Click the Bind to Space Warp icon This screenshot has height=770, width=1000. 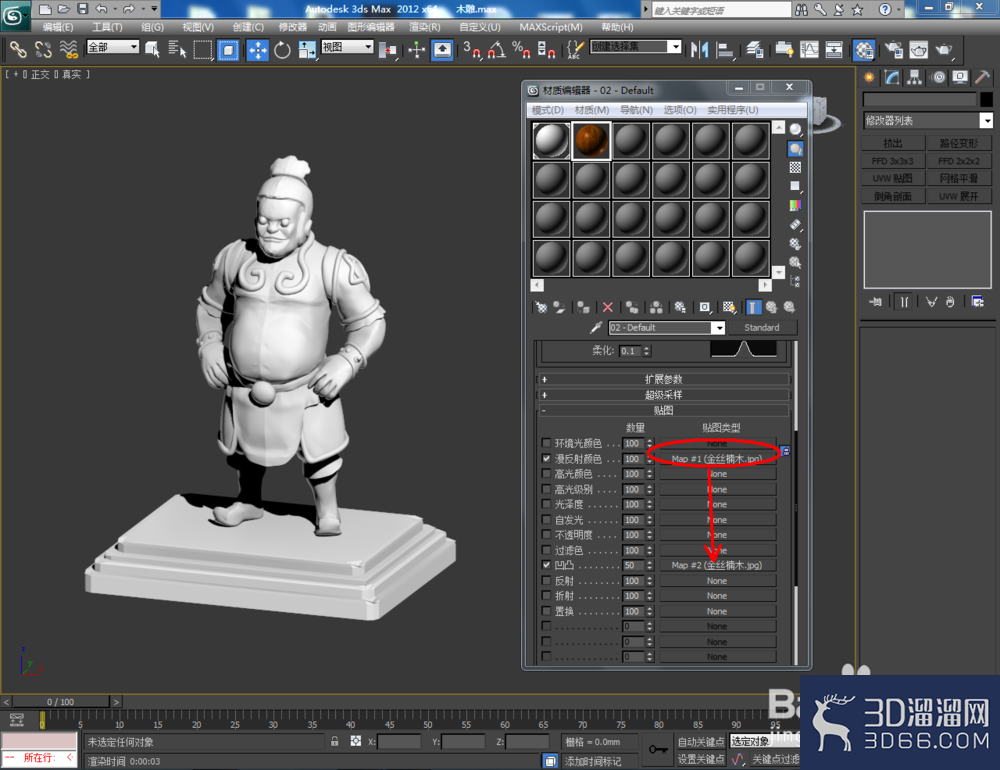coord(68,50)
